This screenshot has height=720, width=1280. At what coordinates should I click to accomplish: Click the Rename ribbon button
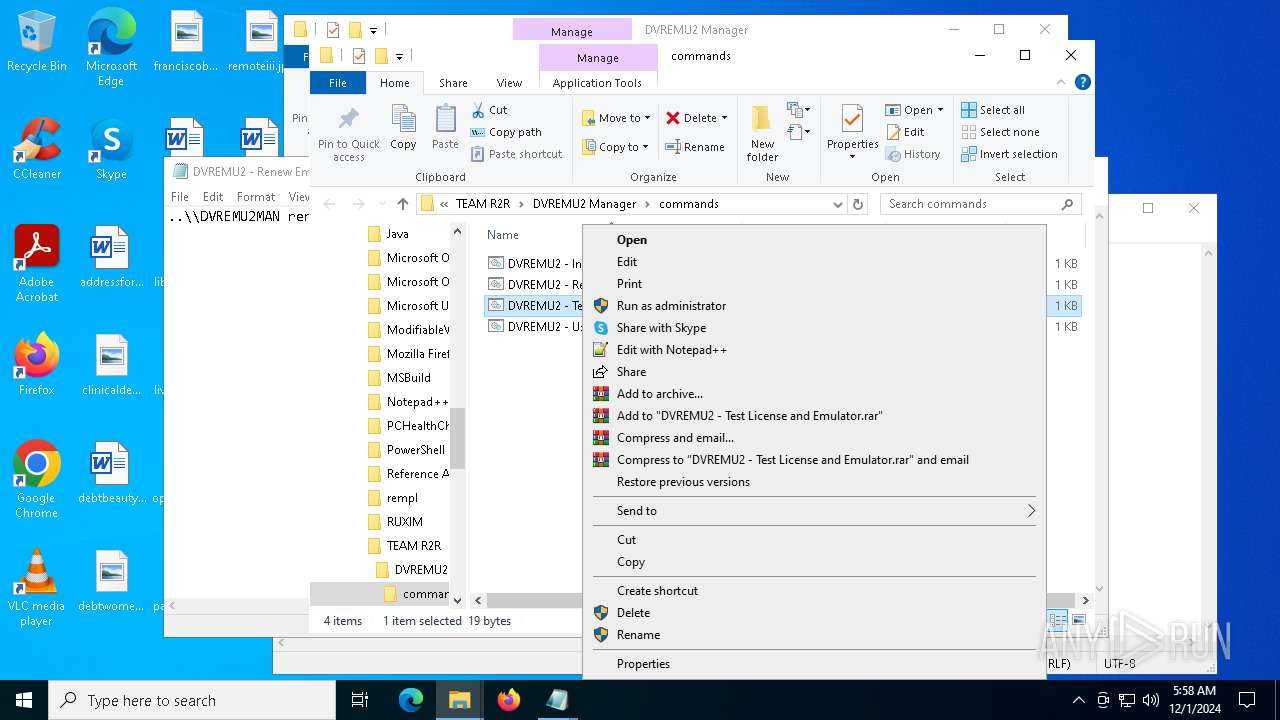point(695,147)
